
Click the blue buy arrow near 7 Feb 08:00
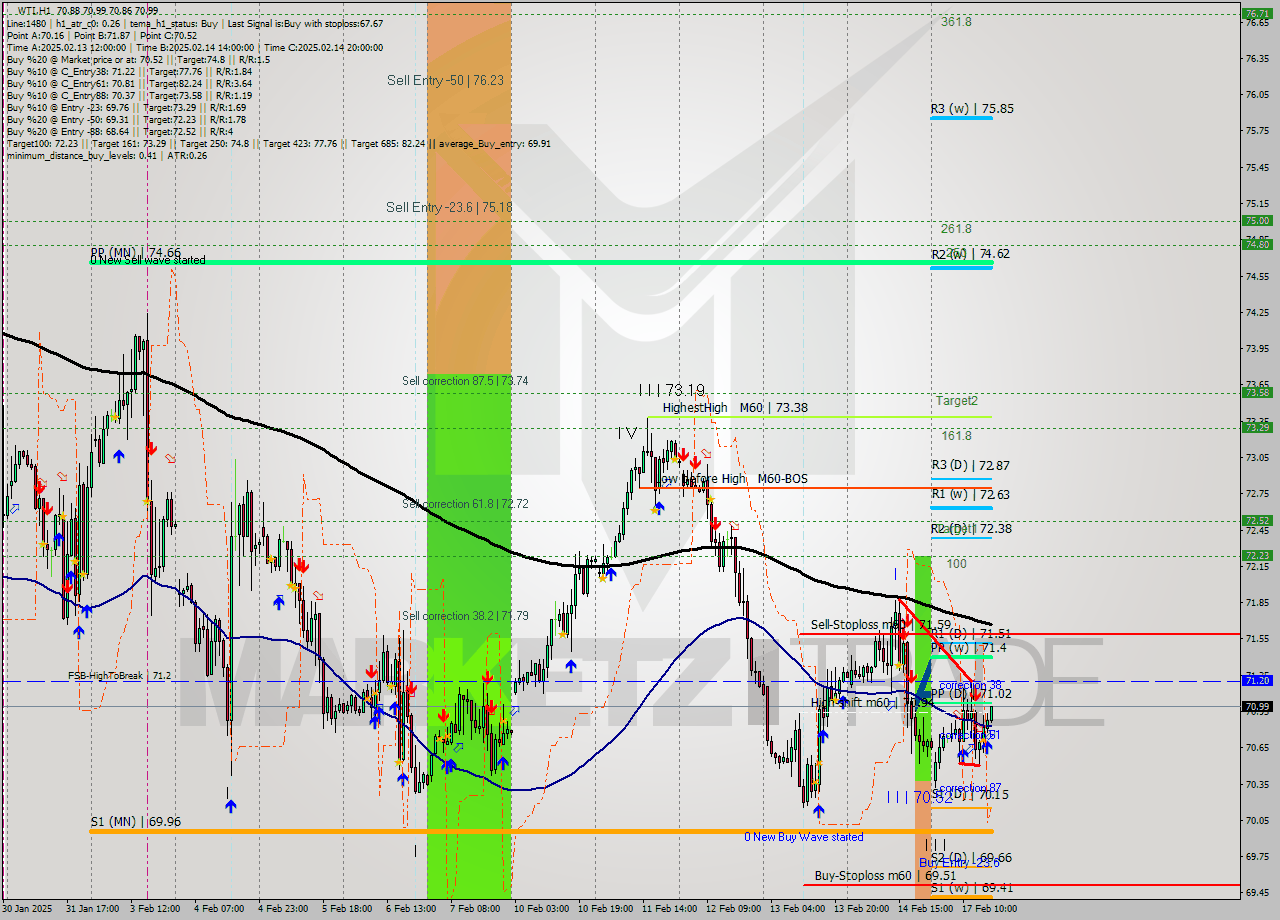(x=450, y=765)
